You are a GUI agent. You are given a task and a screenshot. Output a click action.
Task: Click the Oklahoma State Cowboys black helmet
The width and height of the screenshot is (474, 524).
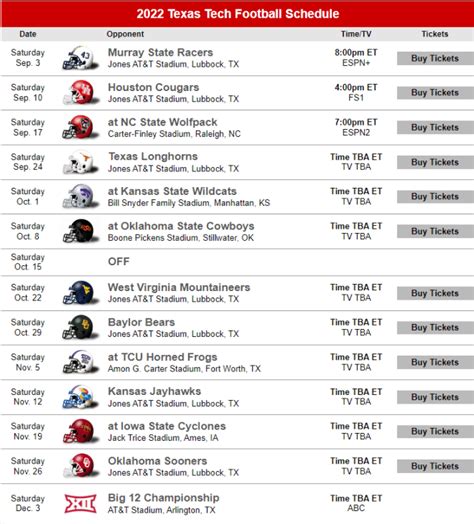81,231
